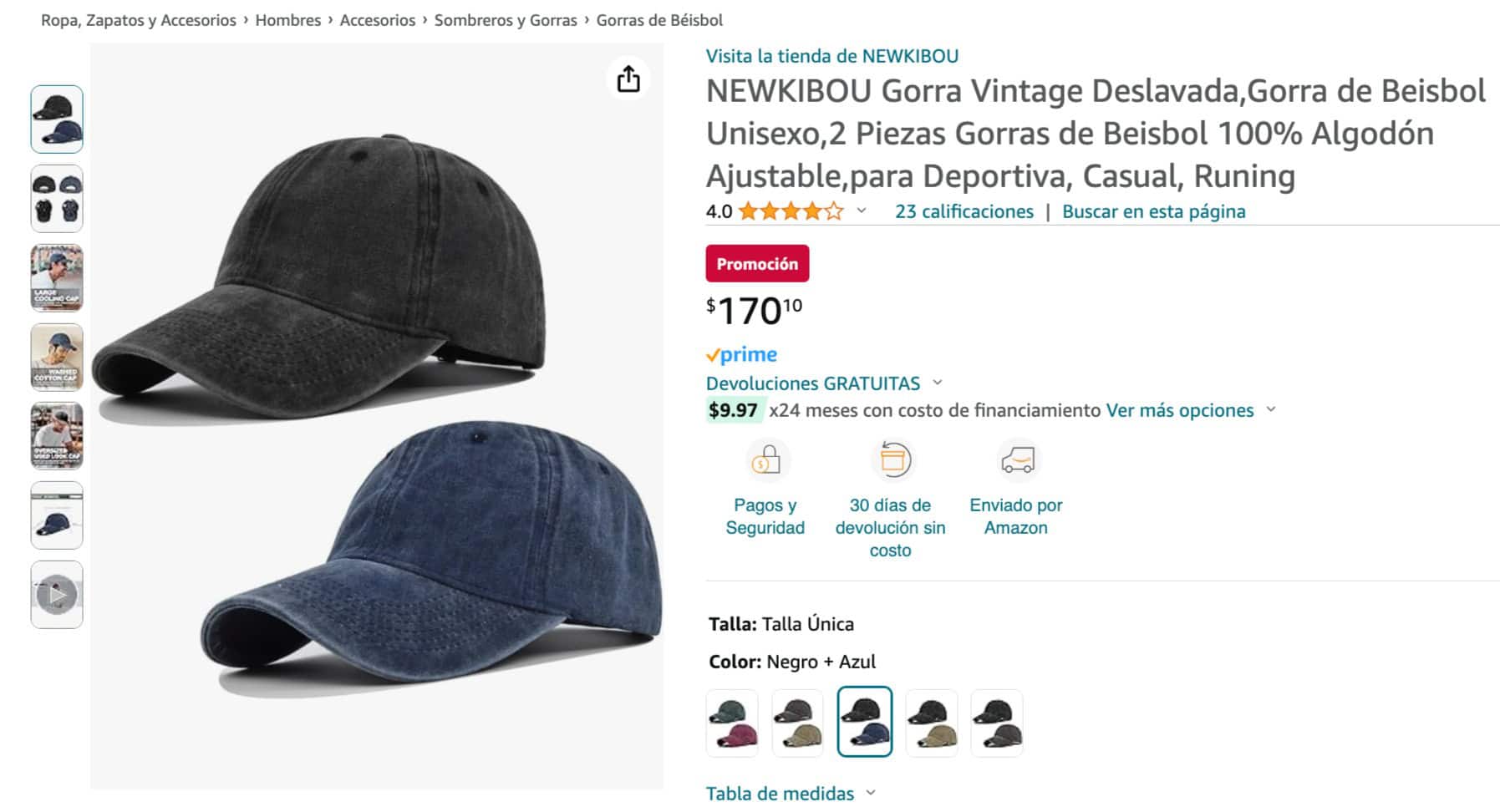The height and width of the screenshot is (812, 1500).
Task: Select the gray and khaki caps swatch
Action: coord(797,723)
